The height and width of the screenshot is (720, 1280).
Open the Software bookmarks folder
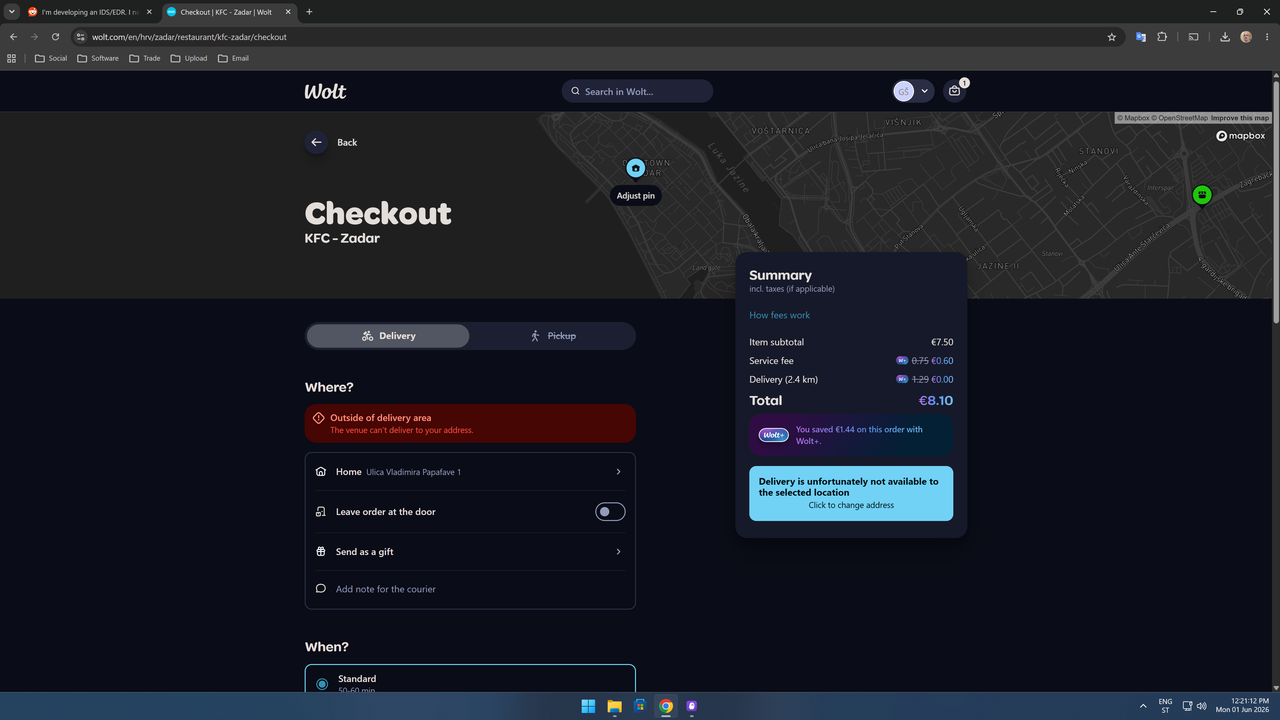[98, 58]
